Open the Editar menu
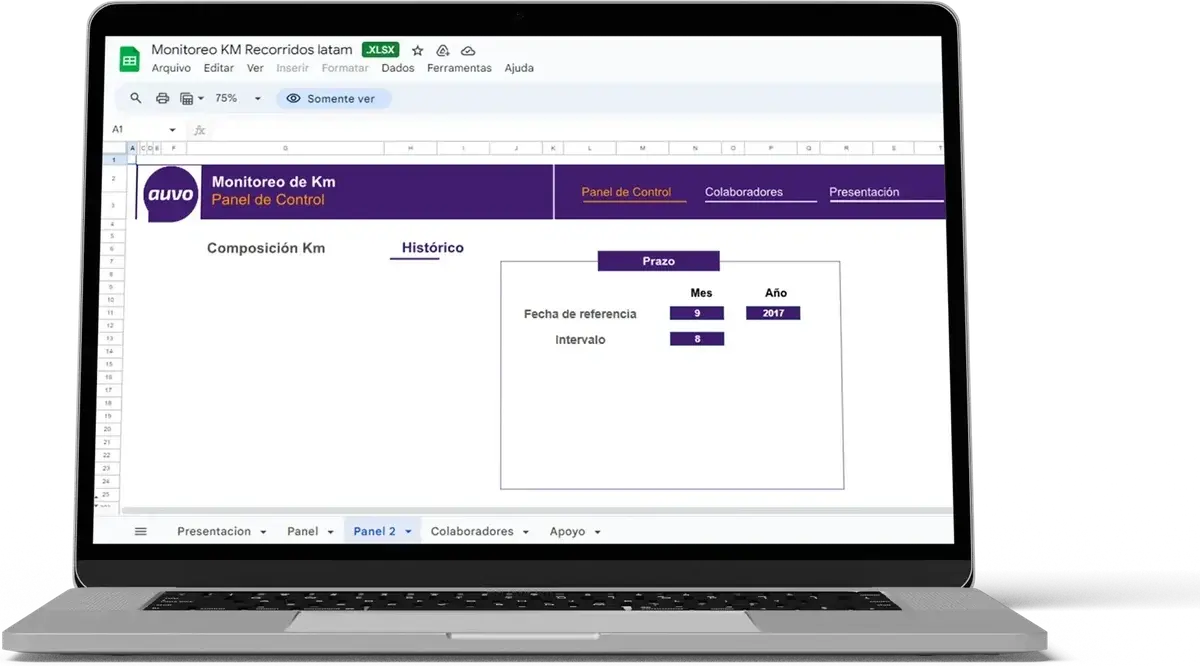The image size is (1200, 666). pyautogui.click(x=219, y=68)
